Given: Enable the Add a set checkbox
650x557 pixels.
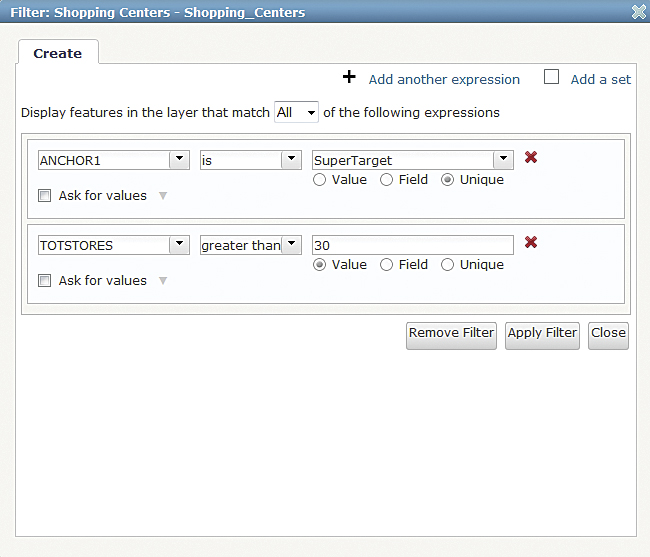Looking at the screenshot, I should click(x=551, y=77).
